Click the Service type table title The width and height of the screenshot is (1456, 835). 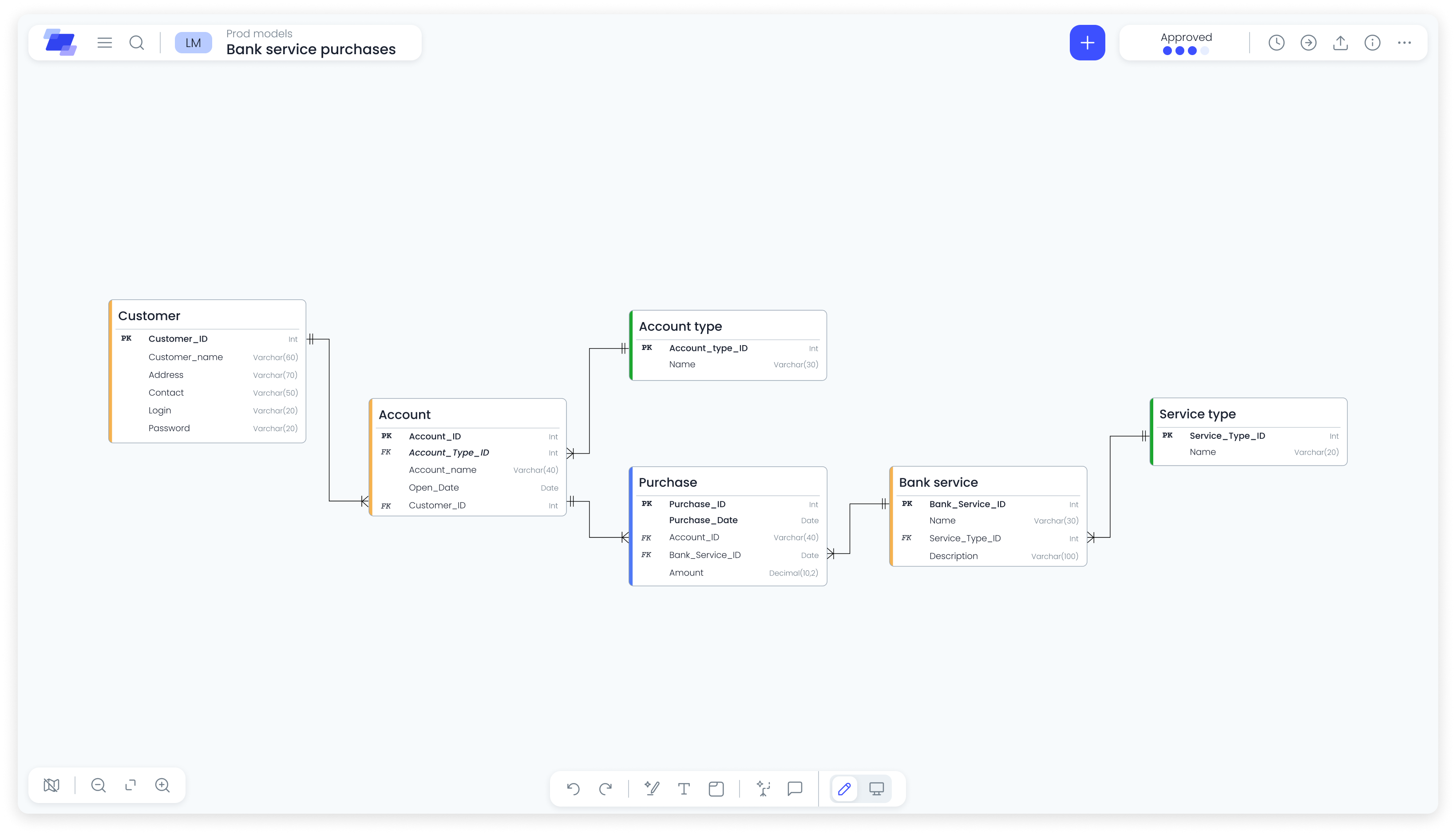point(1197,414)
